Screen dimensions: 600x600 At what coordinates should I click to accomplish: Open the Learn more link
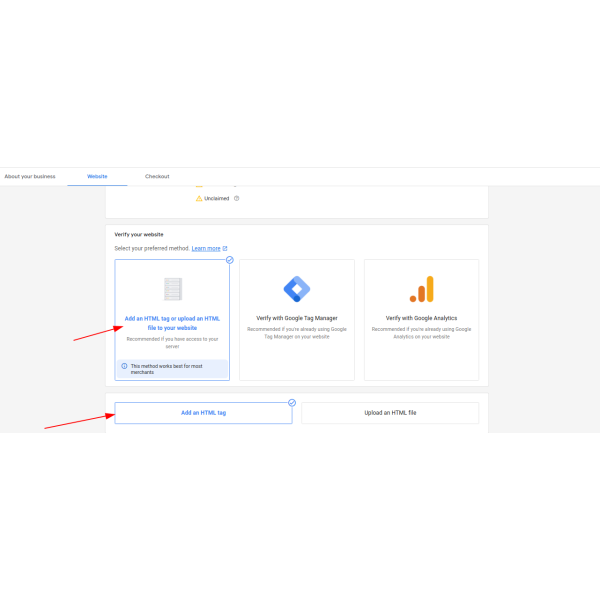[206, 248]
